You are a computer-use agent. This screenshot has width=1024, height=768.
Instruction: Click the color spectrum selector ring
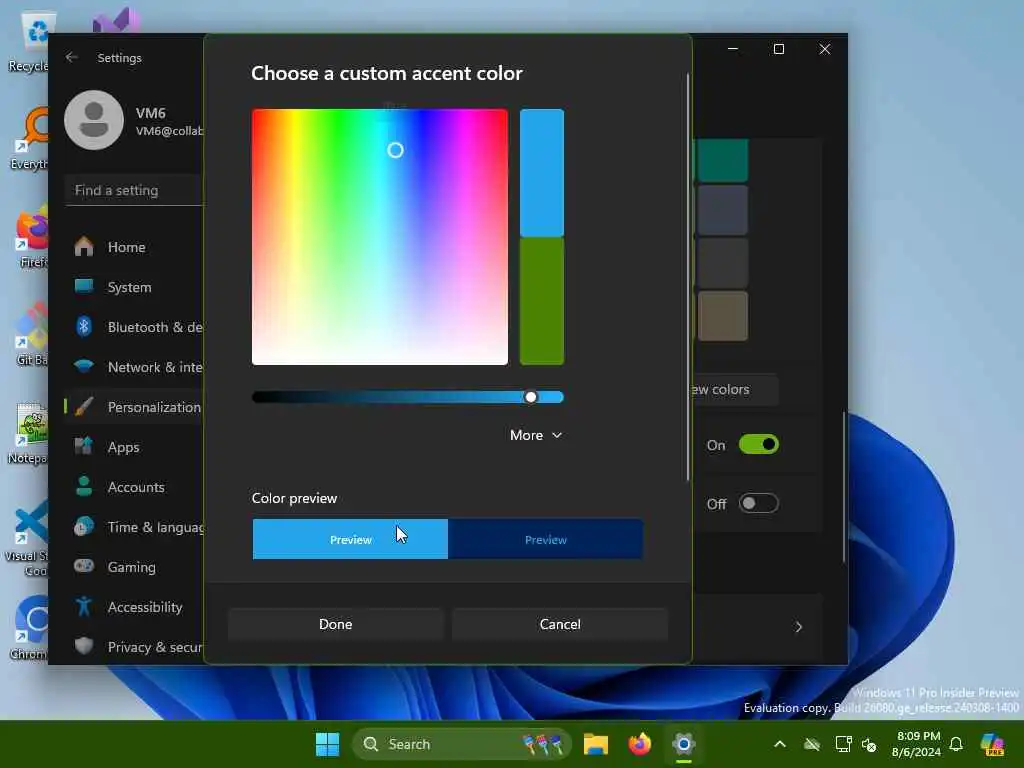[x=395, y=150]
